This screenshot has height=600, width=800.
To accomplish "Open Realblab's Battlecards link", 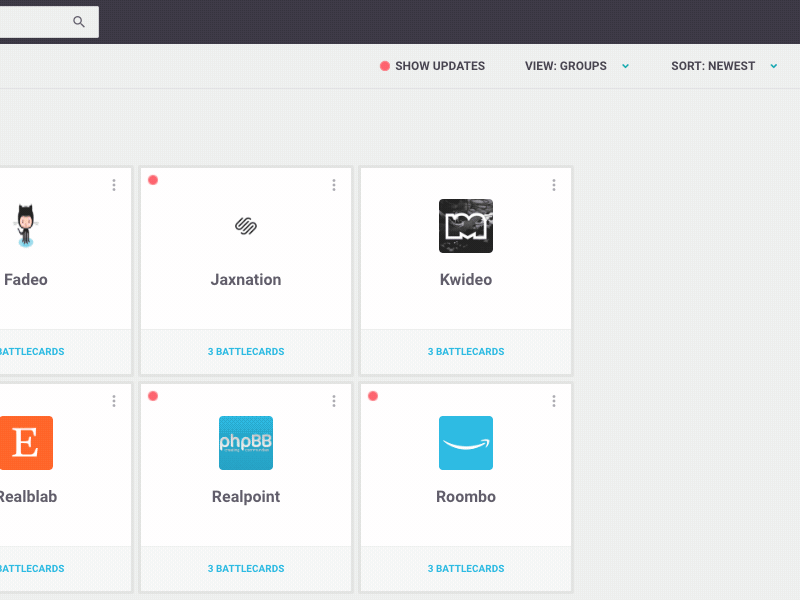I will [32, 568].
